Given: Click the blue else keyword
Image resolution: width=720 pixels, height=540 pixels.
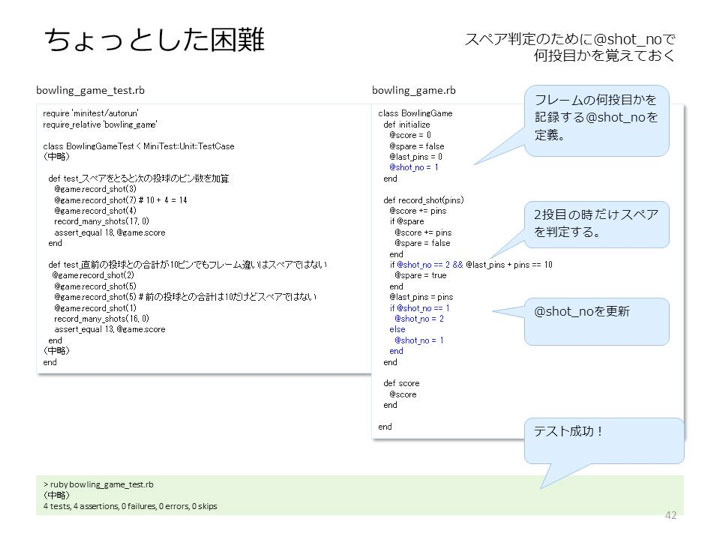Looking at the screenshot, I should (x=397, y=330).
